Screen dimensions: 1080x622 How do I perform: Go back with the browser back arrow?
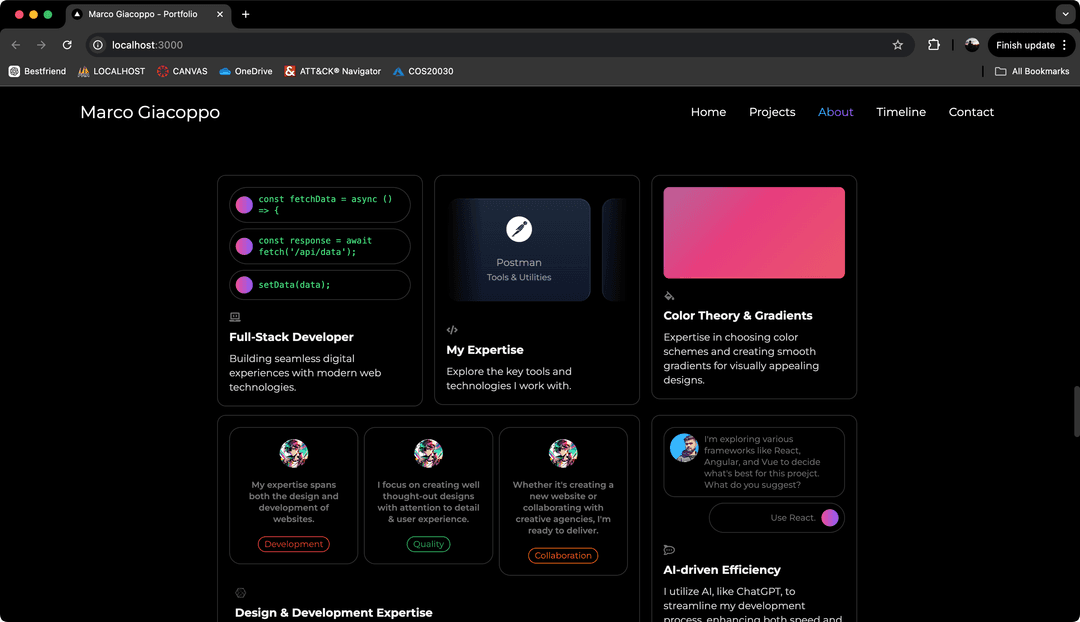point(16,45)
